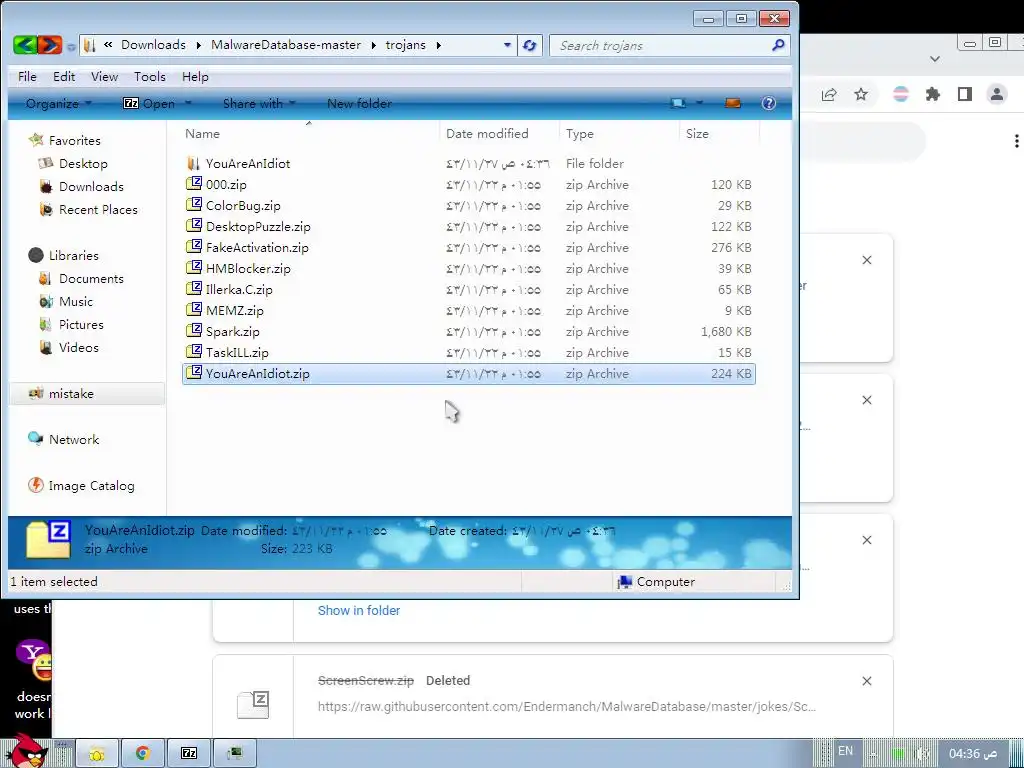Image resolution: width=1024 pixels, height=768 pixels.
Task: Open Videos library in sidebar
Action: 69,347
